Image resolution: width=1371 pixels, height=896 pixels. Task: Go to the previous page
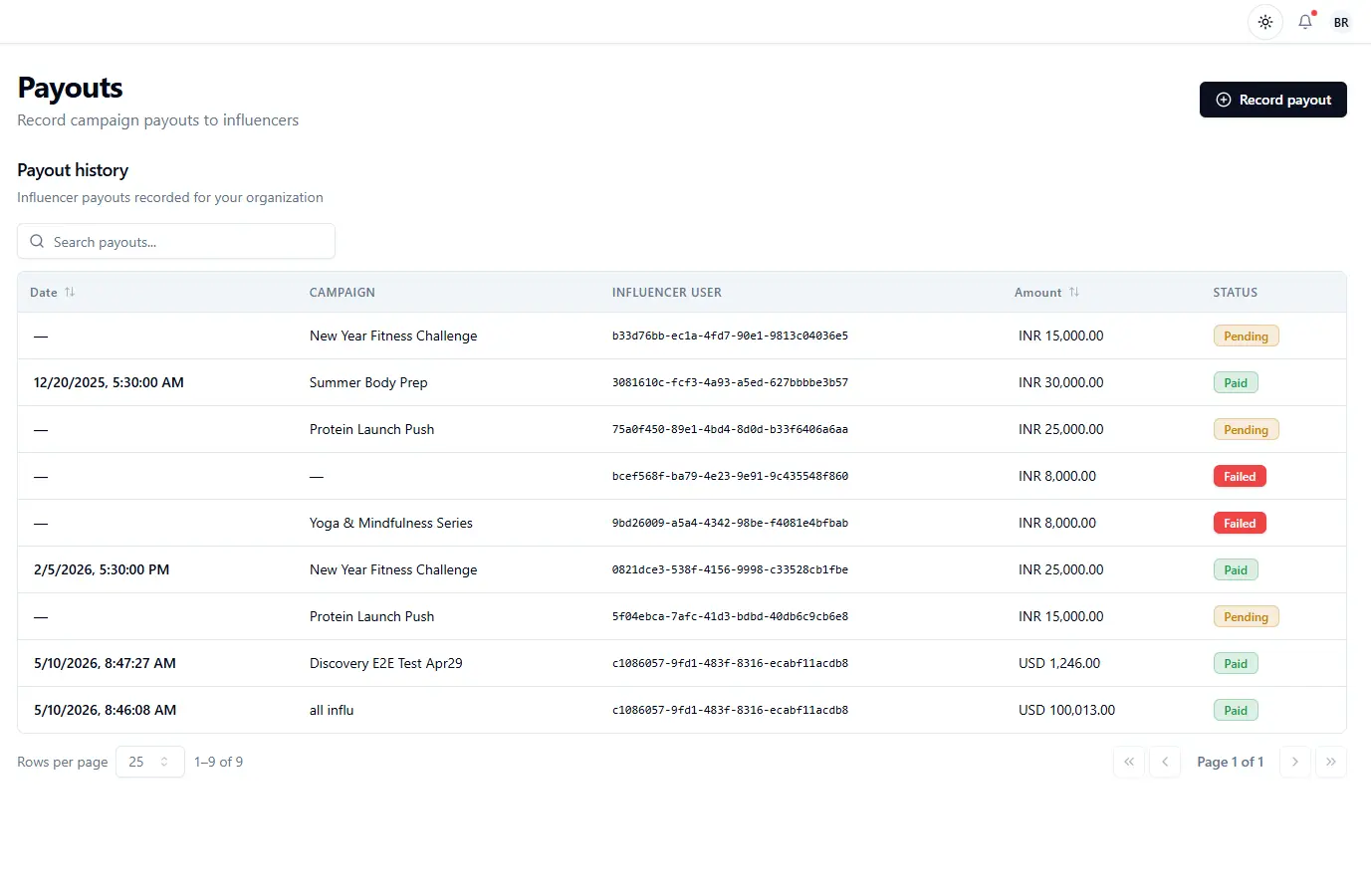pos(1165,762)
